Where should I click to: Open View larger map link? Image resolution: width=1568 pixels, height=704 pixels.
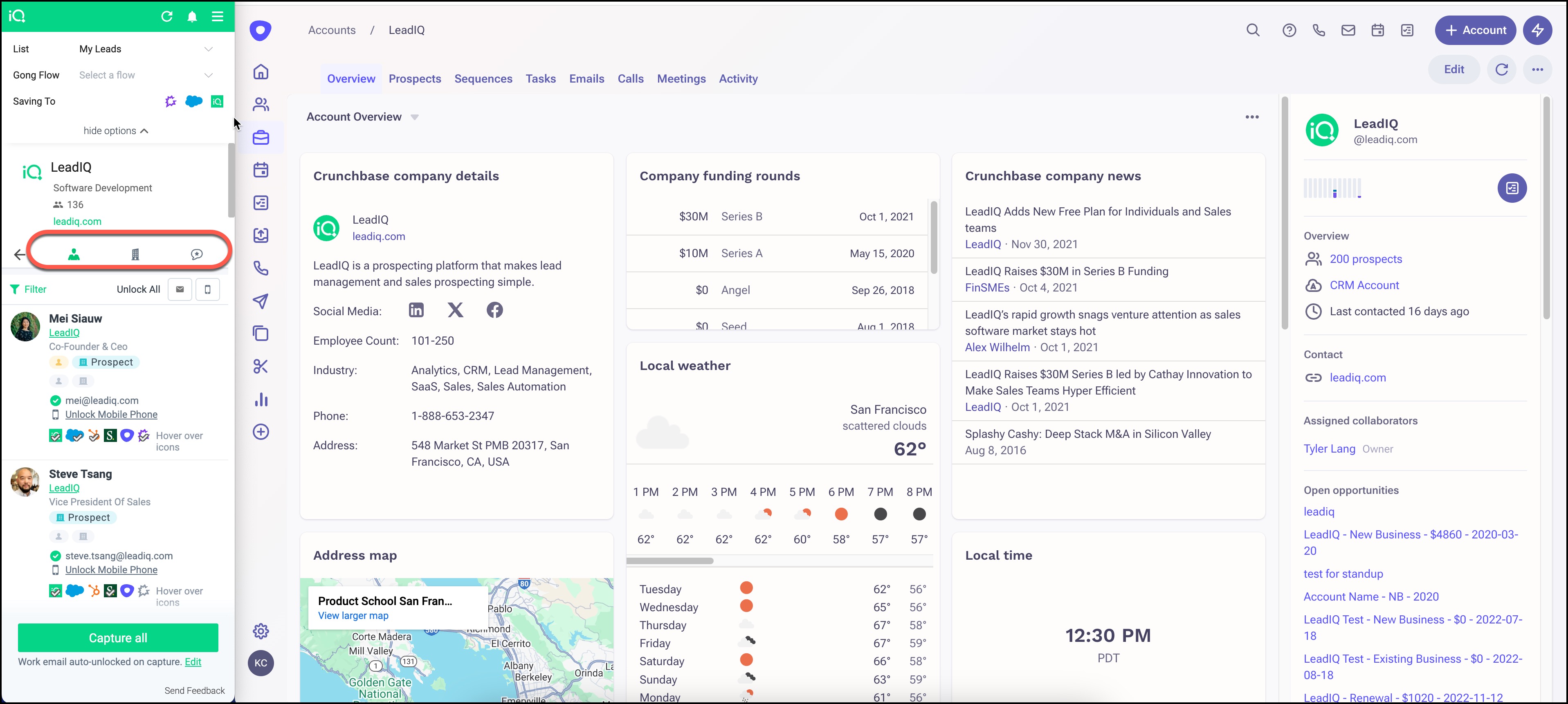click(353, 616)
